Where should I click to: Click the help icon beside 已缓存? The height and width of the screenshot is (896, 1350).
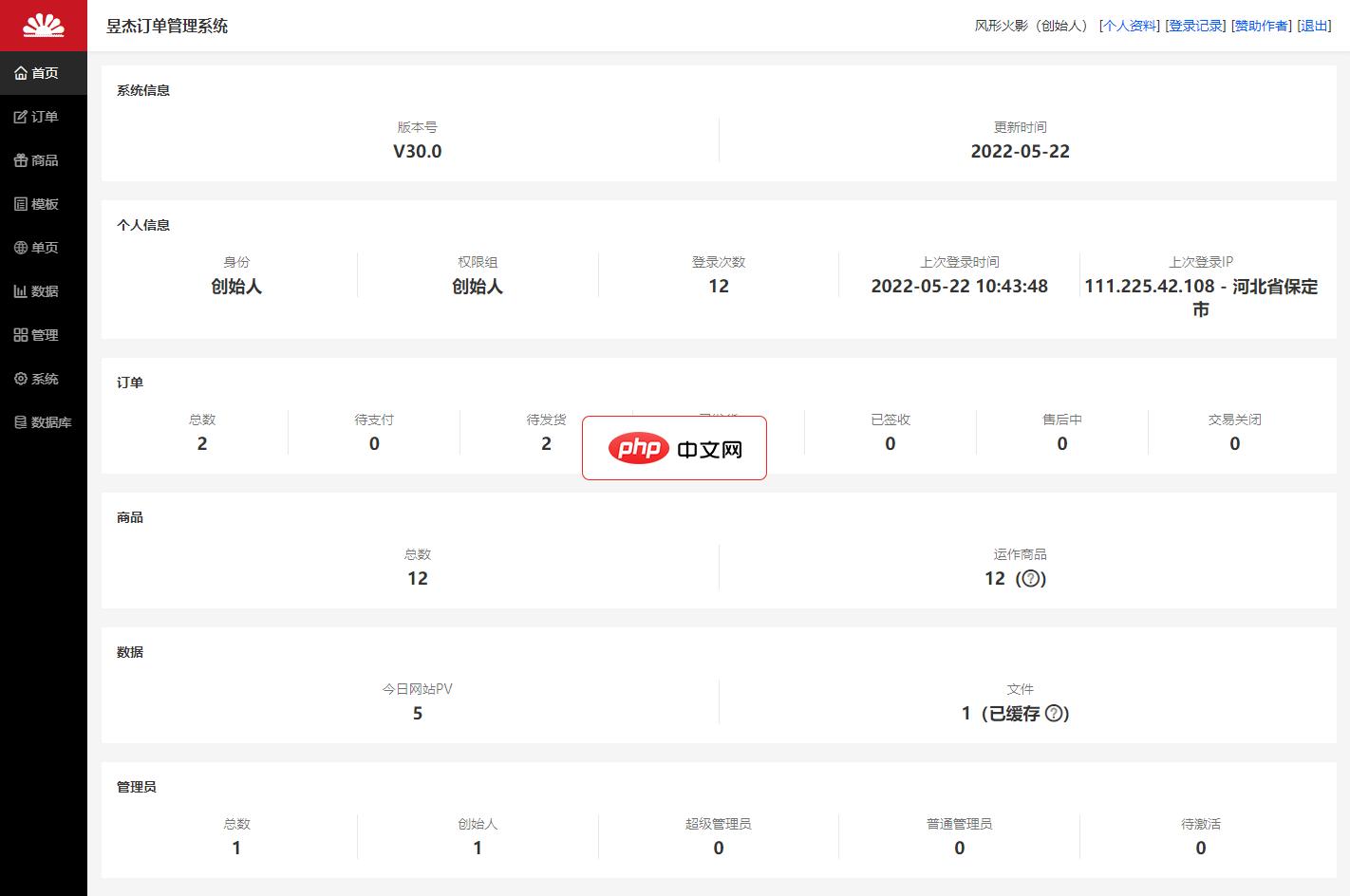point(1054,714)
